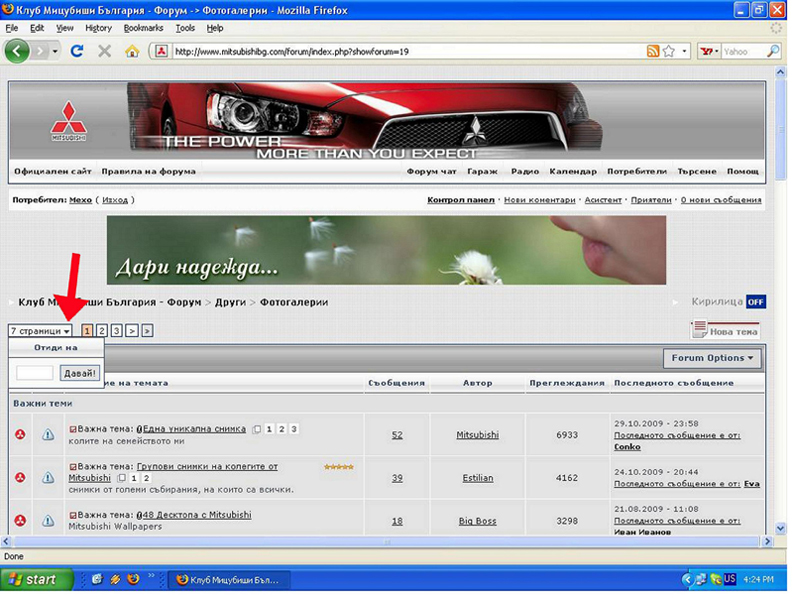Click the Firefox back arrow button

[x=18, y=51]
